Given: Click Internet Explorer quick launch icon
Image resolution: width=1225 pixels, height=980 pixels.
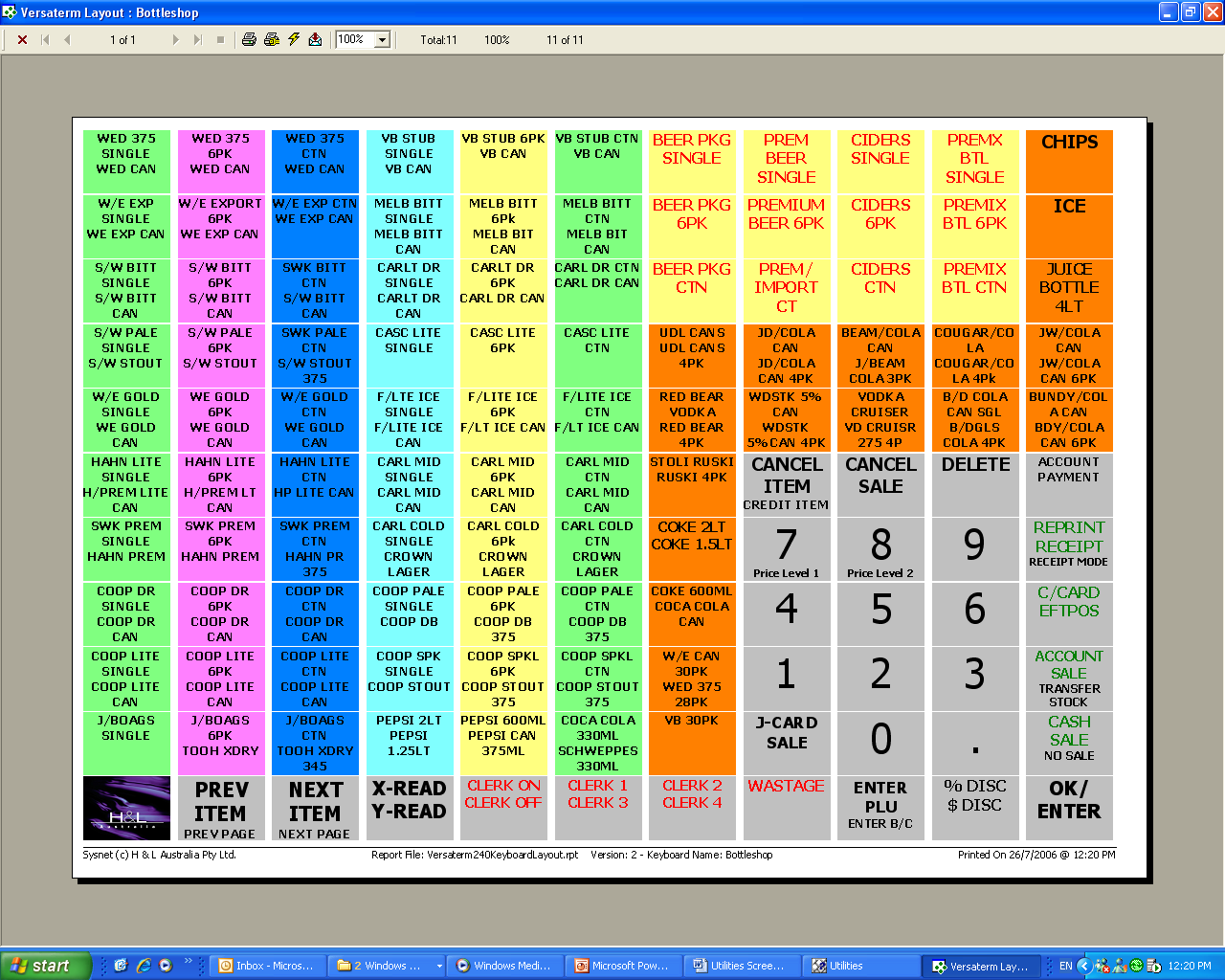Looking at the screenshot, I should [144, 966].
